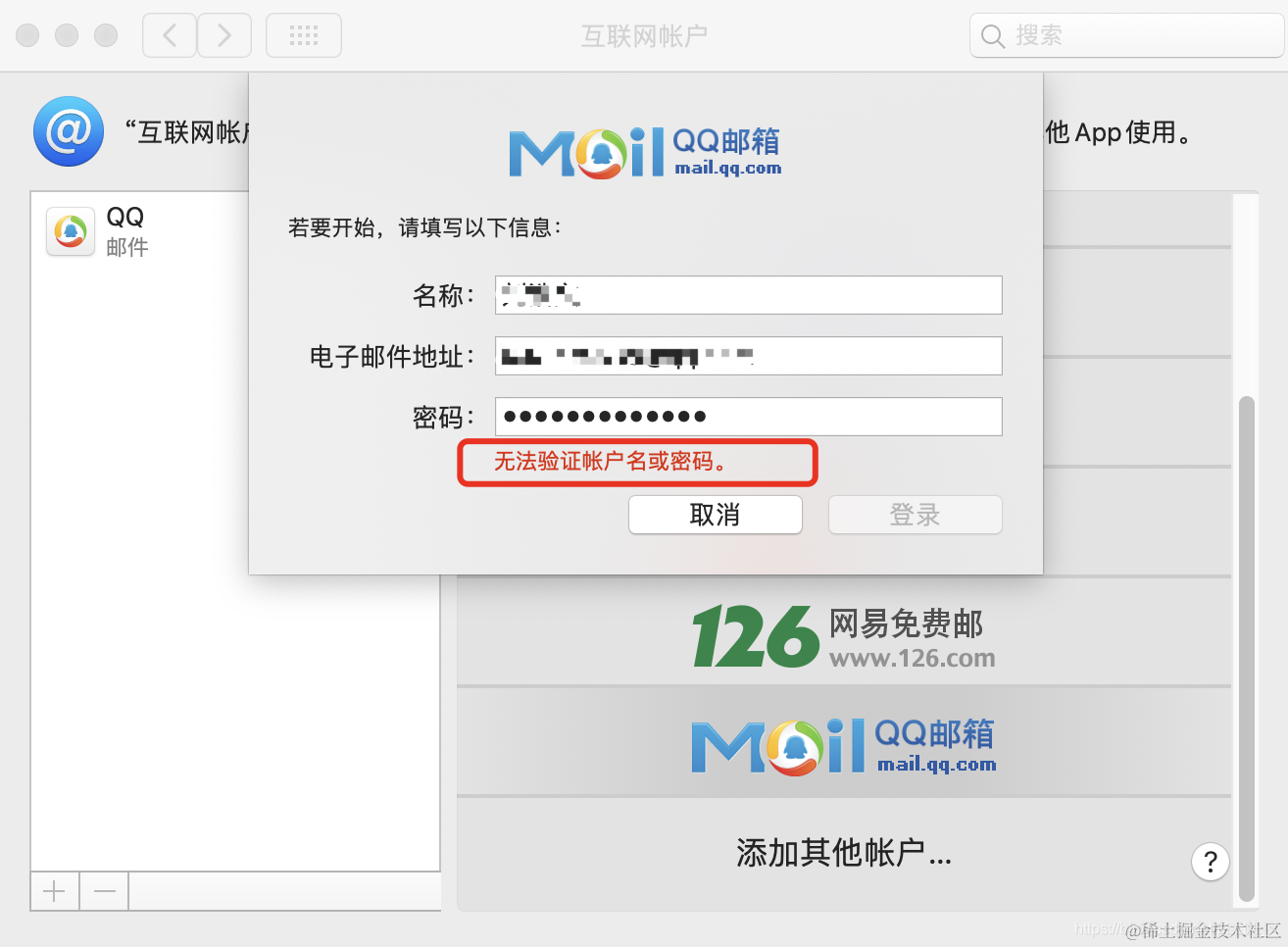This screenshot has width=1288, height=947.
Task: Click the 密码 password field
Action: point(749,417)
